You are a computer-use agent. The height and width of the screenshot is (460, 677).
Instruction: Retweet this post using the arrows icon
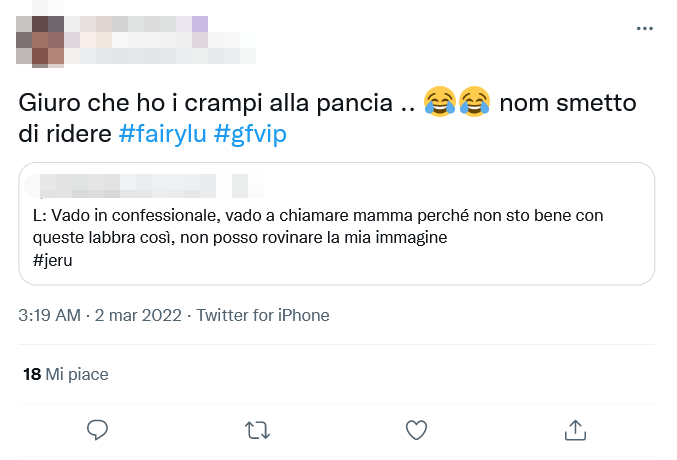click(257, 429)
